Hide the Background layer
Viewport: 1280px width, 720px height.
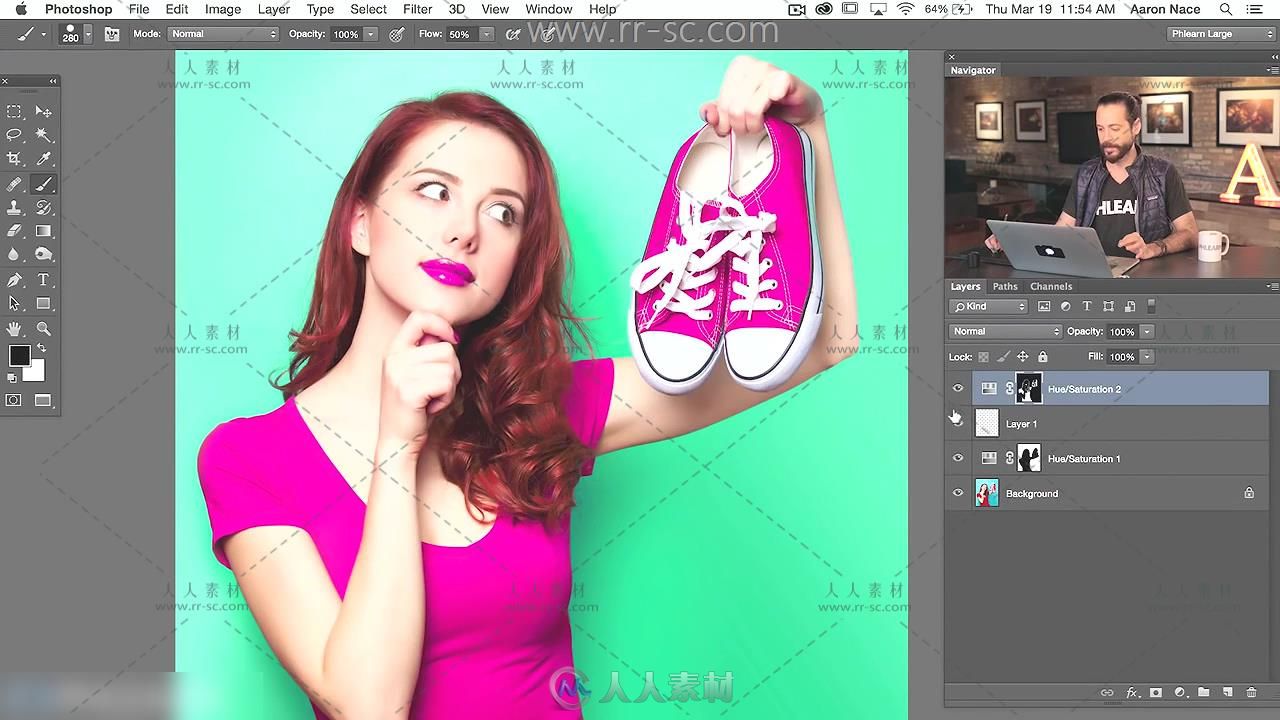point(958,494)
